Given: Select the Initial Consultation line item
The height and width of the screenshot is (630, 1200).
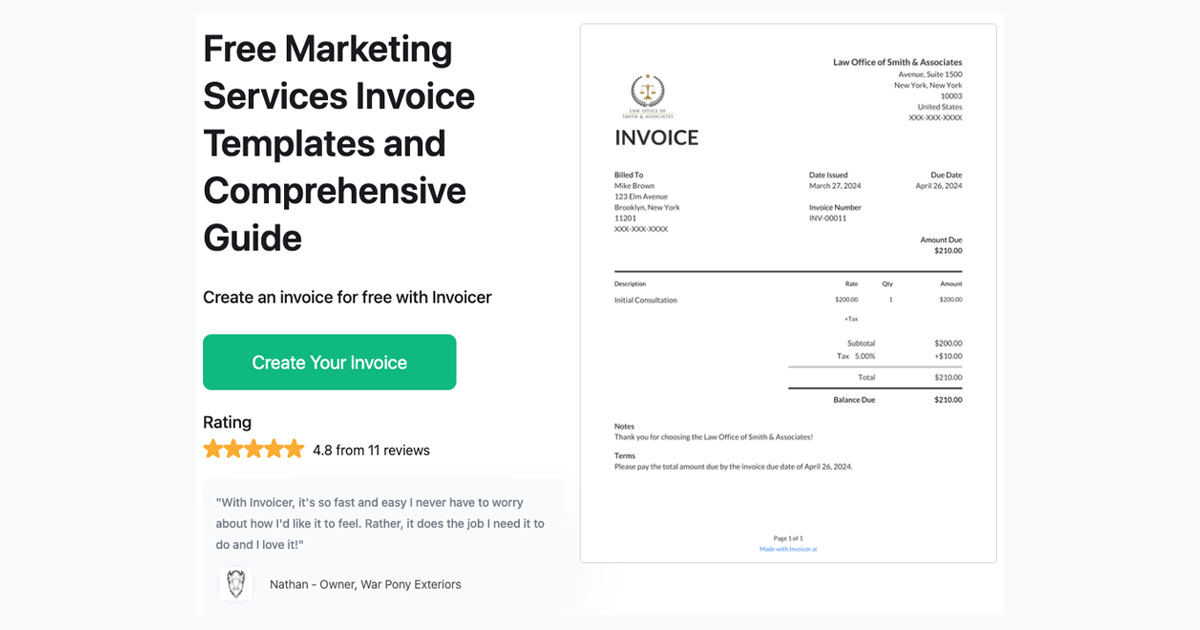Looking at the screenshot, I should (x=647, y=299).
